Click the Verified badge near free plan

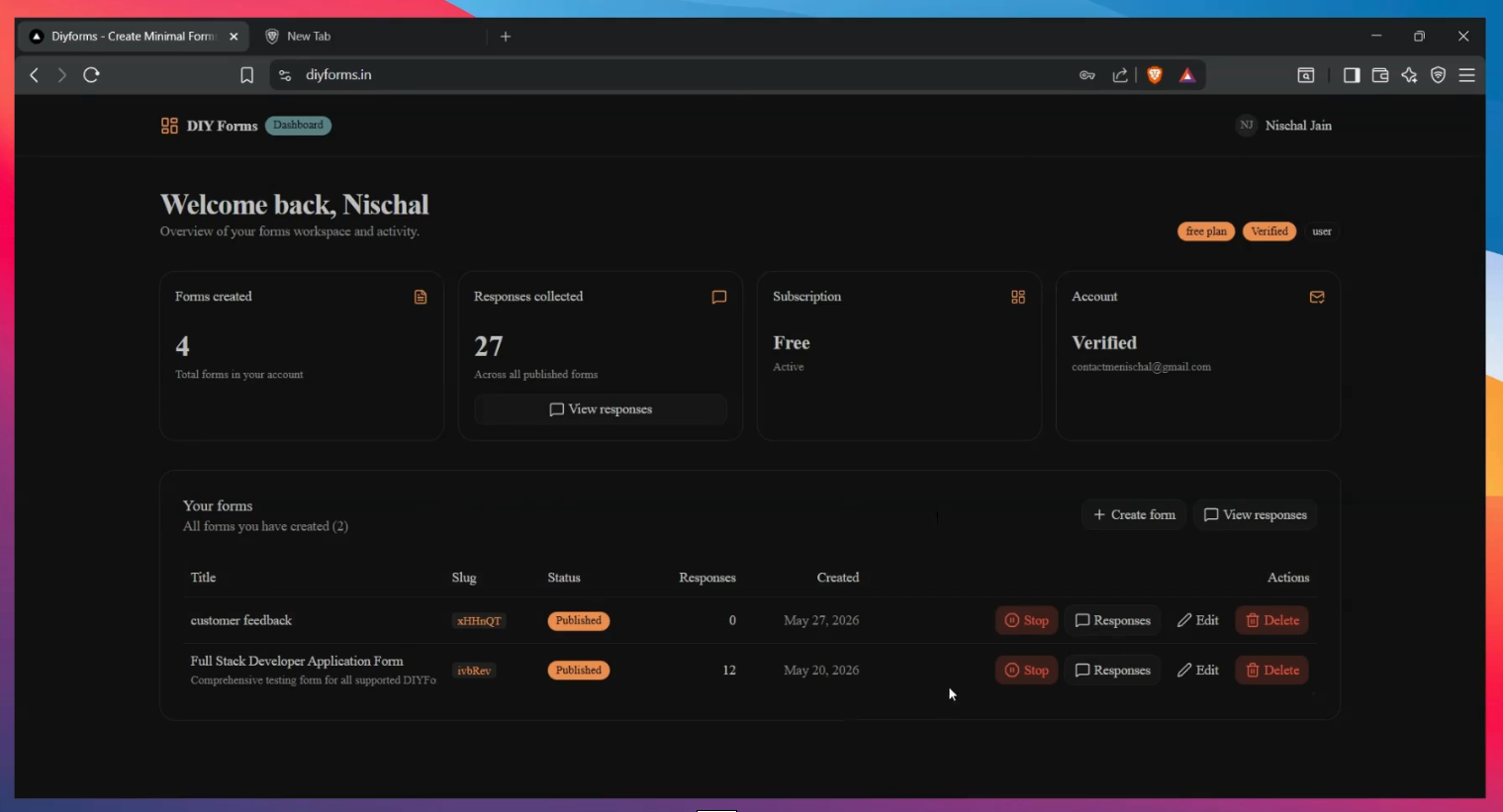[1269, 231]
